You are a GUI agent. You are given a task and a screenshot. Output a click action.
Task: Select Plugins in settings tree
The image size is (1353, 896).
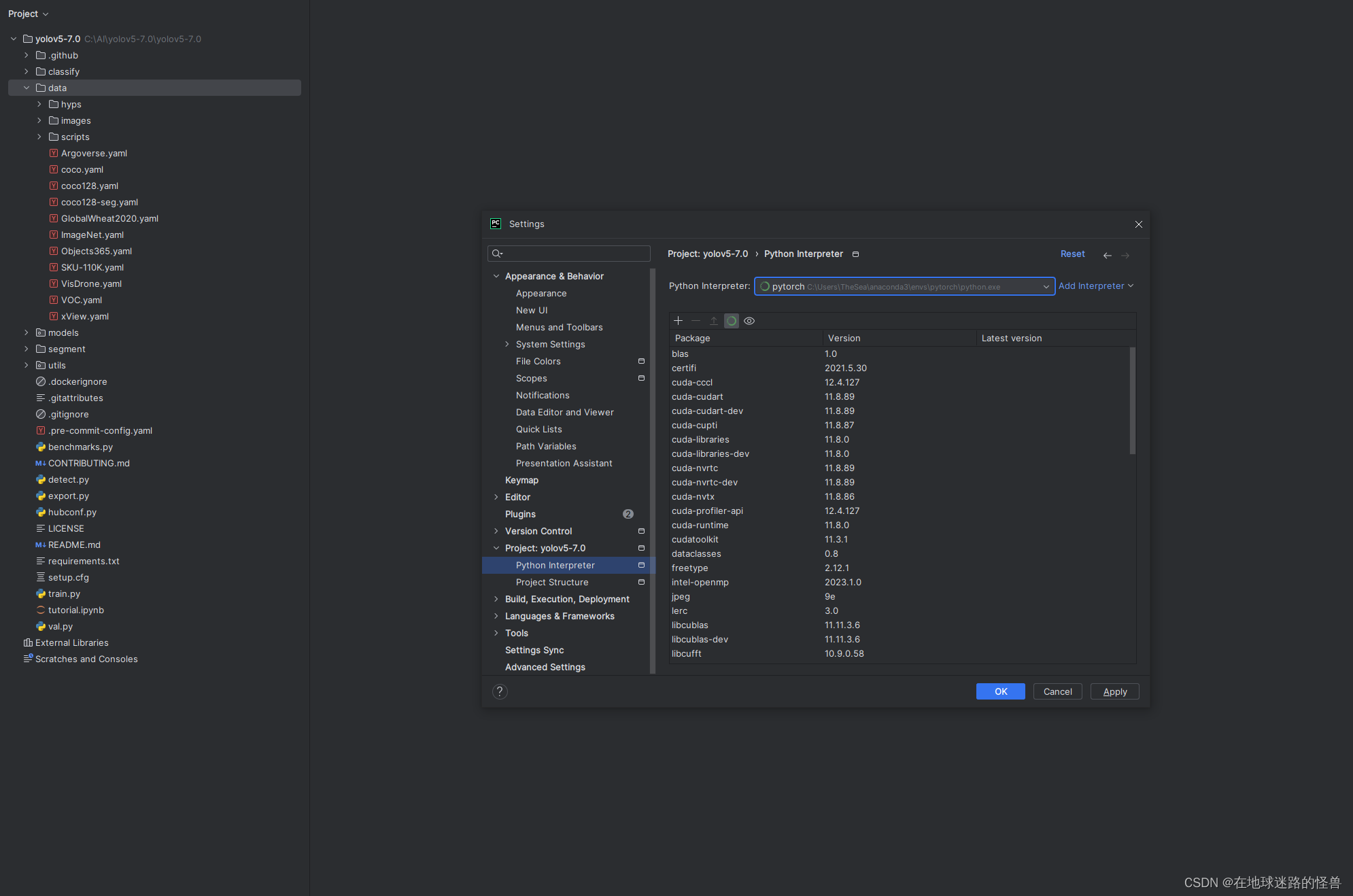[x=520, y=514]
